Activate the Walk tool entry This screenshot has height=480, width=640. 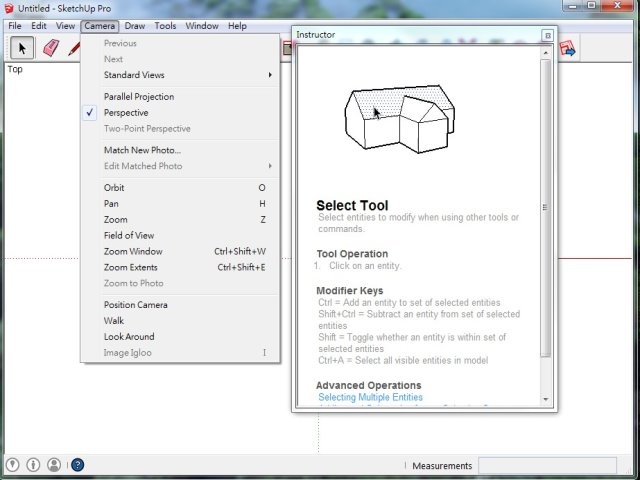point(180,321)
